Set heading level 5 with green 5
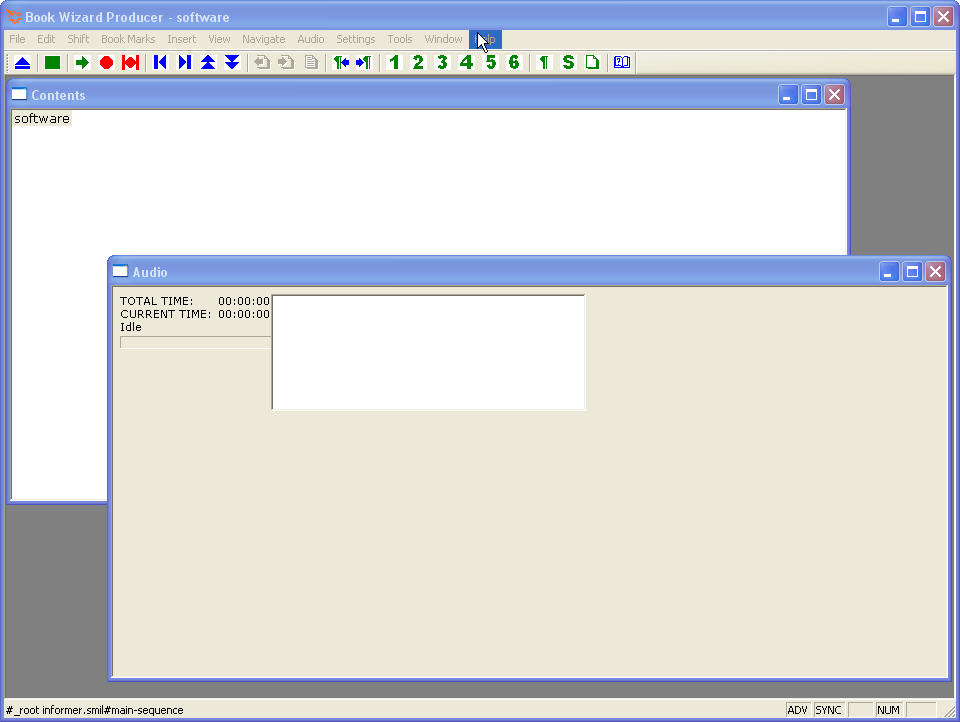Image resolution: width=960 pixels, height=722 pixels. [490, 62]
